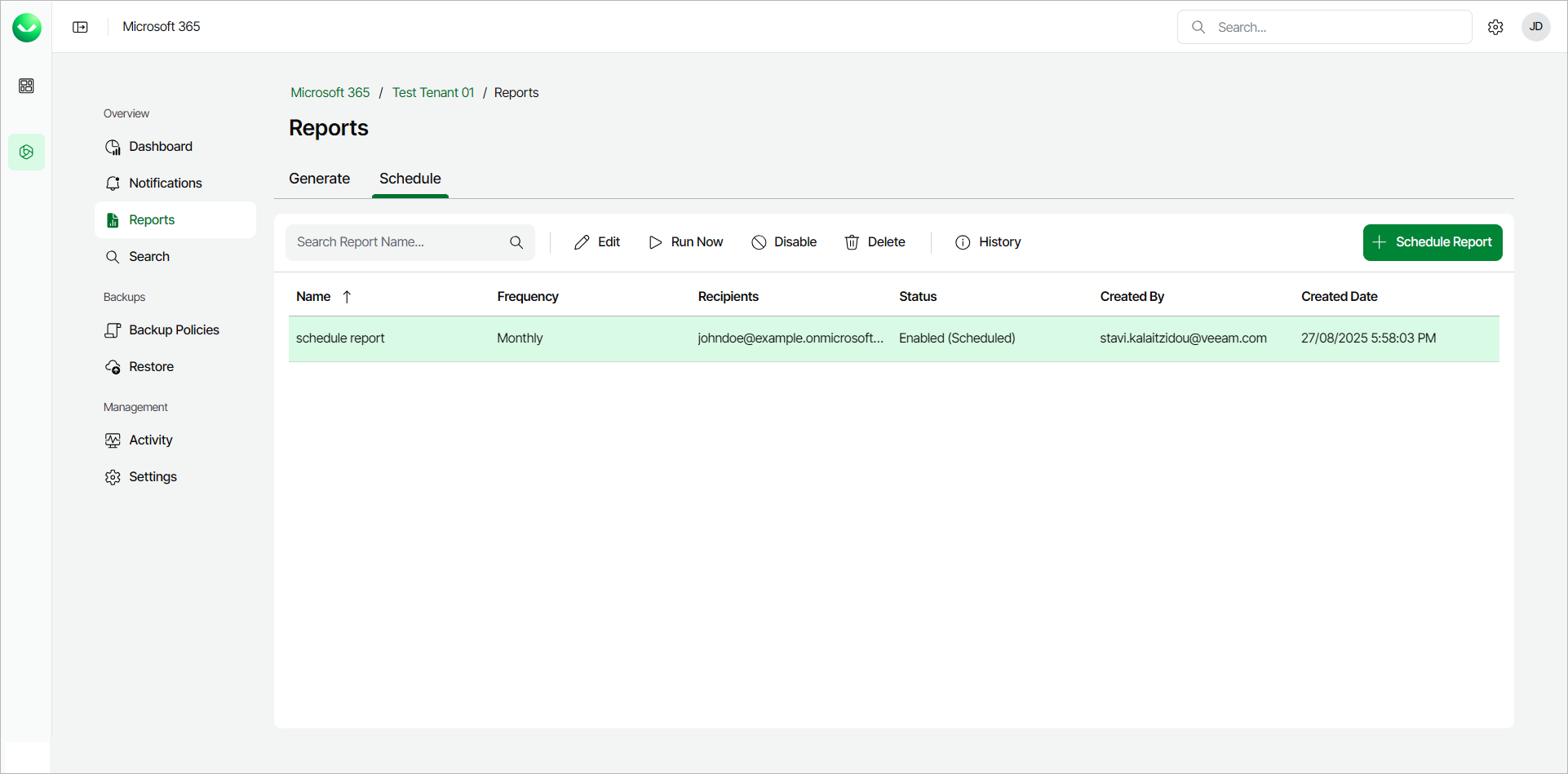Image resolution: width=1568 pixels, height=774 pixels.
Task: Click the search icon in report name field
Action: pos(516,242)
